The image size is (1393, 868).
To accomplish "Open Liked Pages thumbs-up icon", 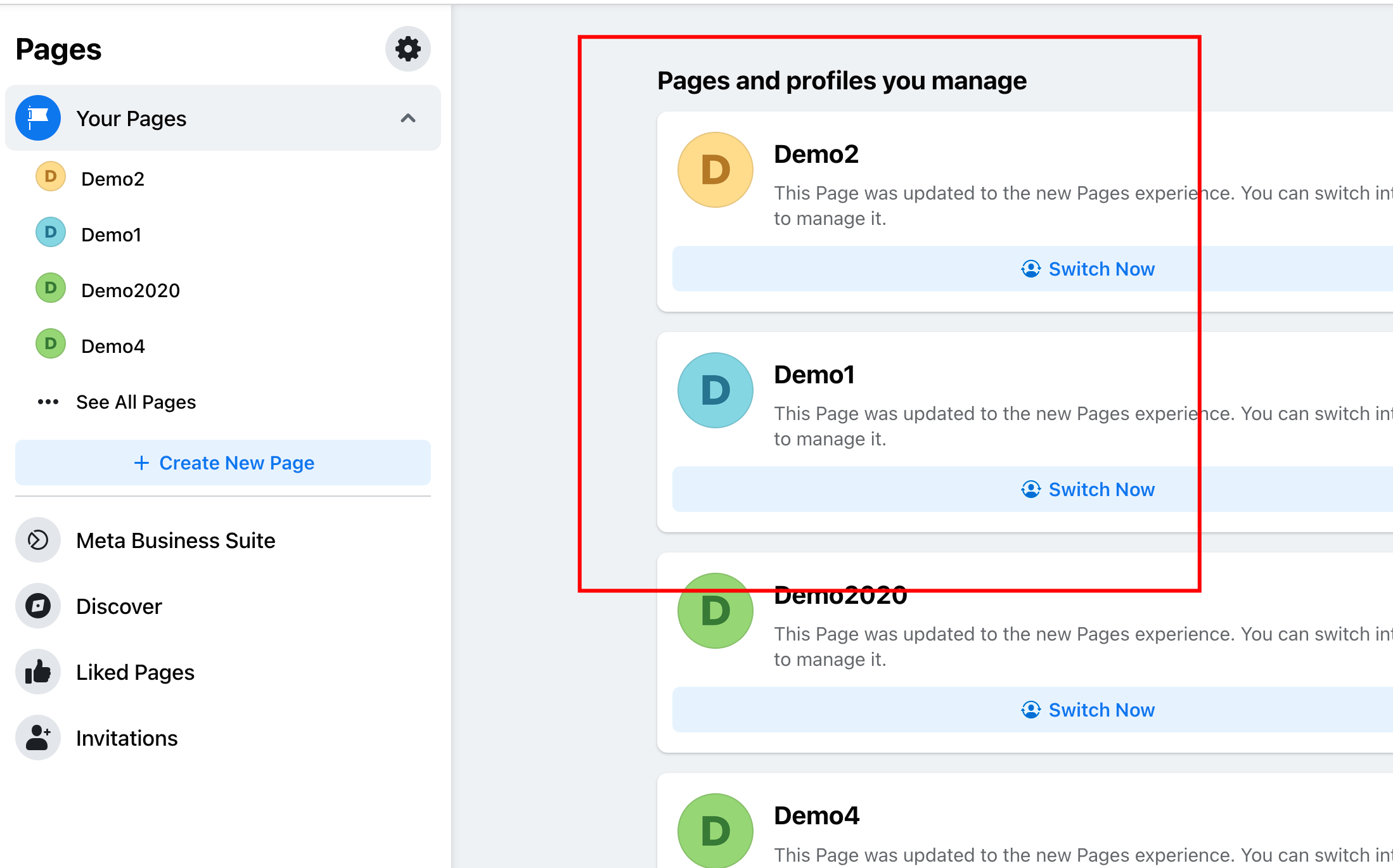I will [x=38, y=672].
